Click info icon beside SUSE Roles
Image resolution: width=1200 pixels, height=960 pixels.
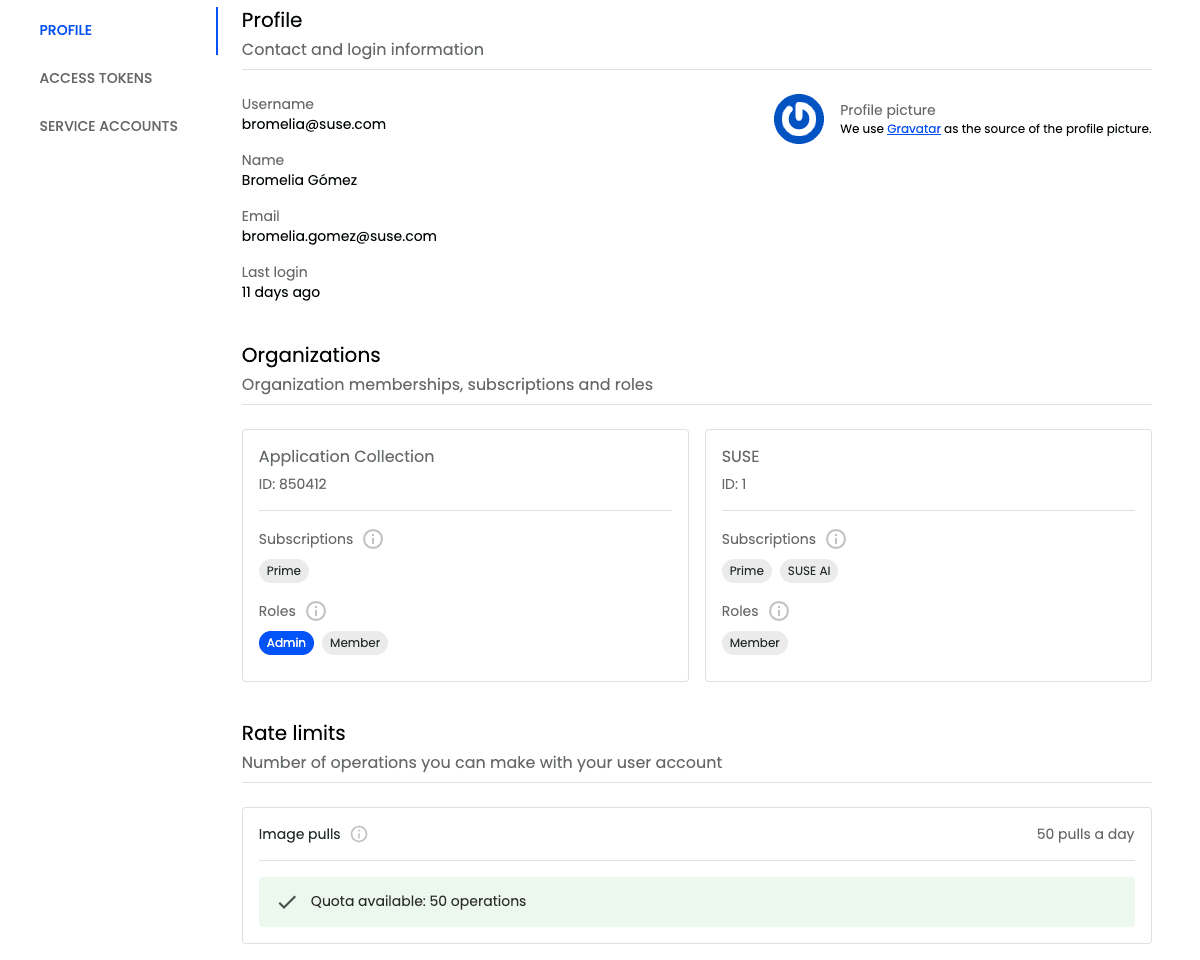click(x=779, y=611)
